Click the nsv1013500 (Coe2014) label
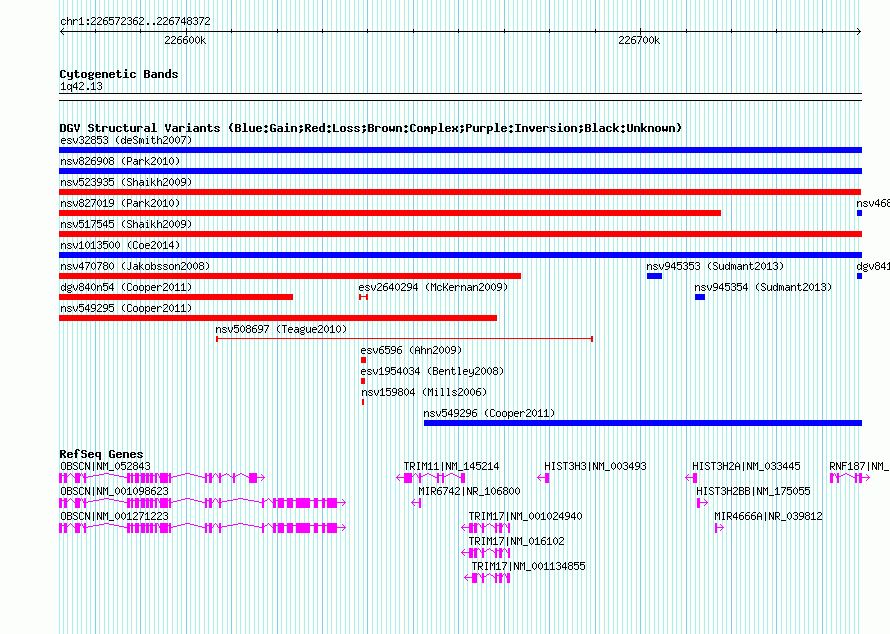Viewport: 890px width, 634px height. [120, 245]
